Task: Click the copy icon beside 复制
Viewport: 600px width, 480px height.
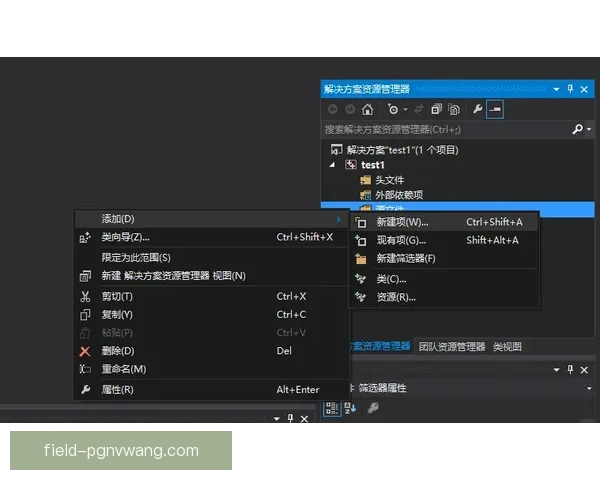Action: click(85, 315)
